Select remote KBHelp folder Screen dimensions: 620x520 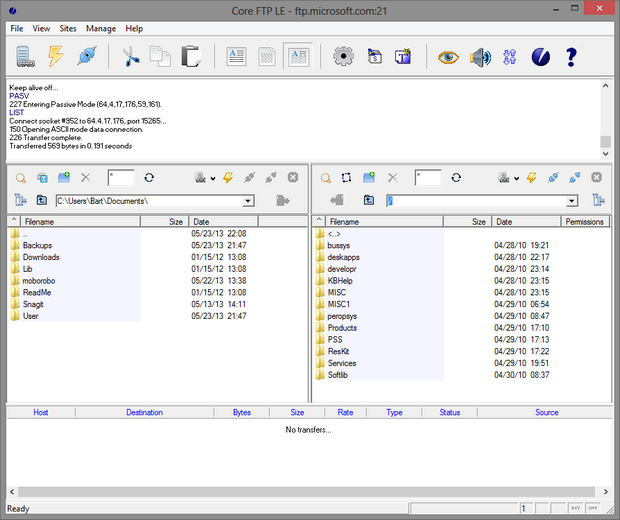[340, 281]
